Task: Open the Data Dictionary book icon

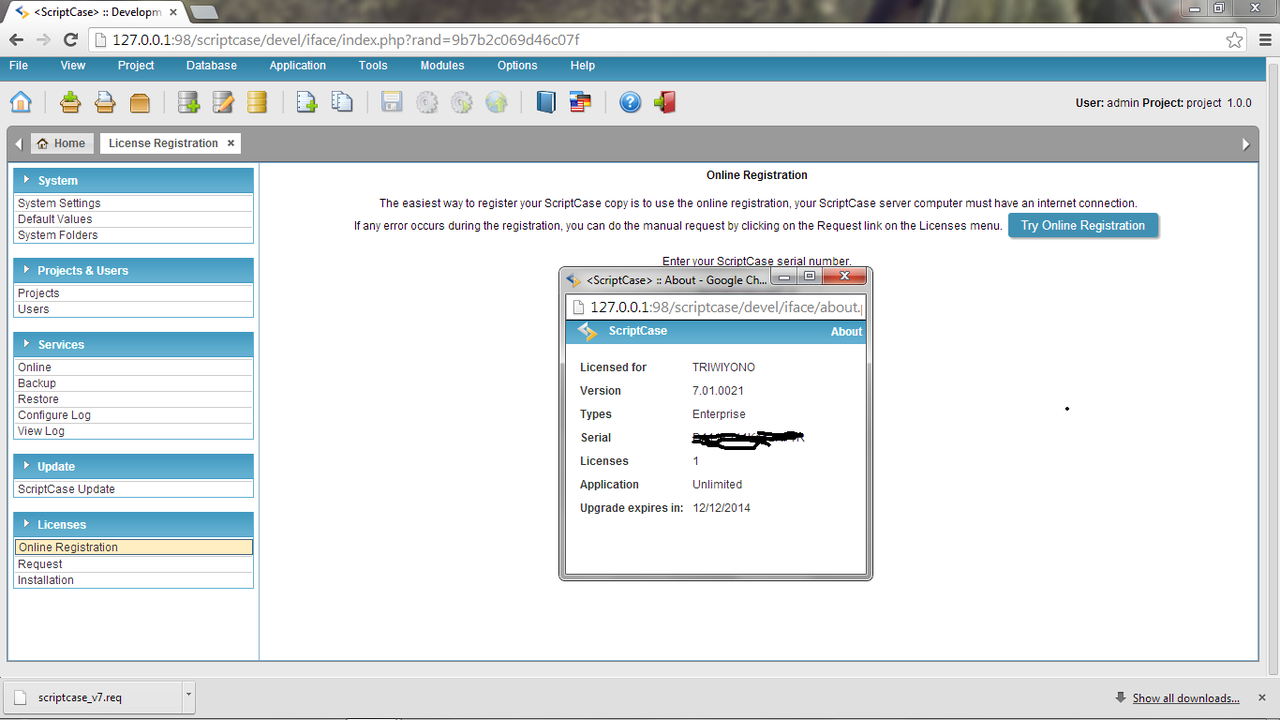Action: coord(546,102)
